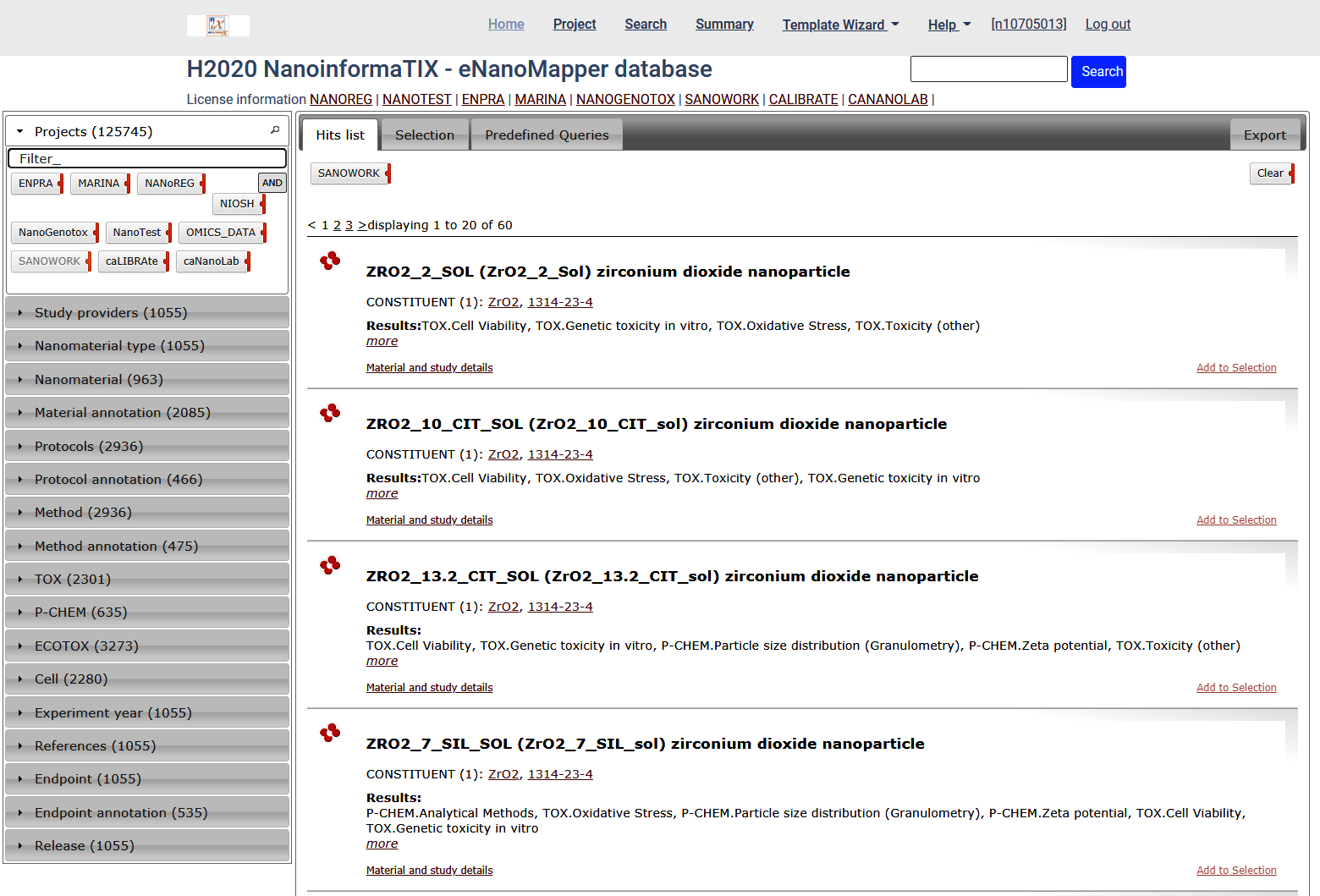The image size is (1320, 896).
Task: Switch to the Selection tab
Action: tap(424, 135)
